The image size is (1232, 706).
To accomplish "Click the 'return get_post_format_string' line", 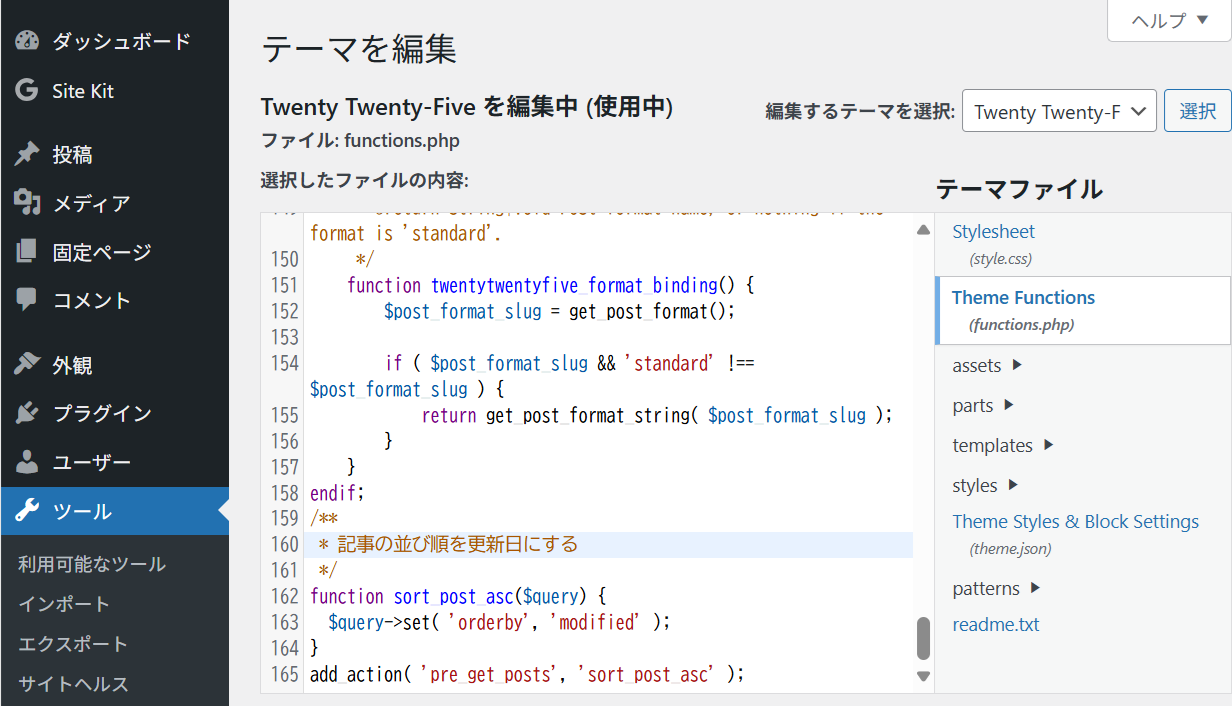I will pos(656,414).
